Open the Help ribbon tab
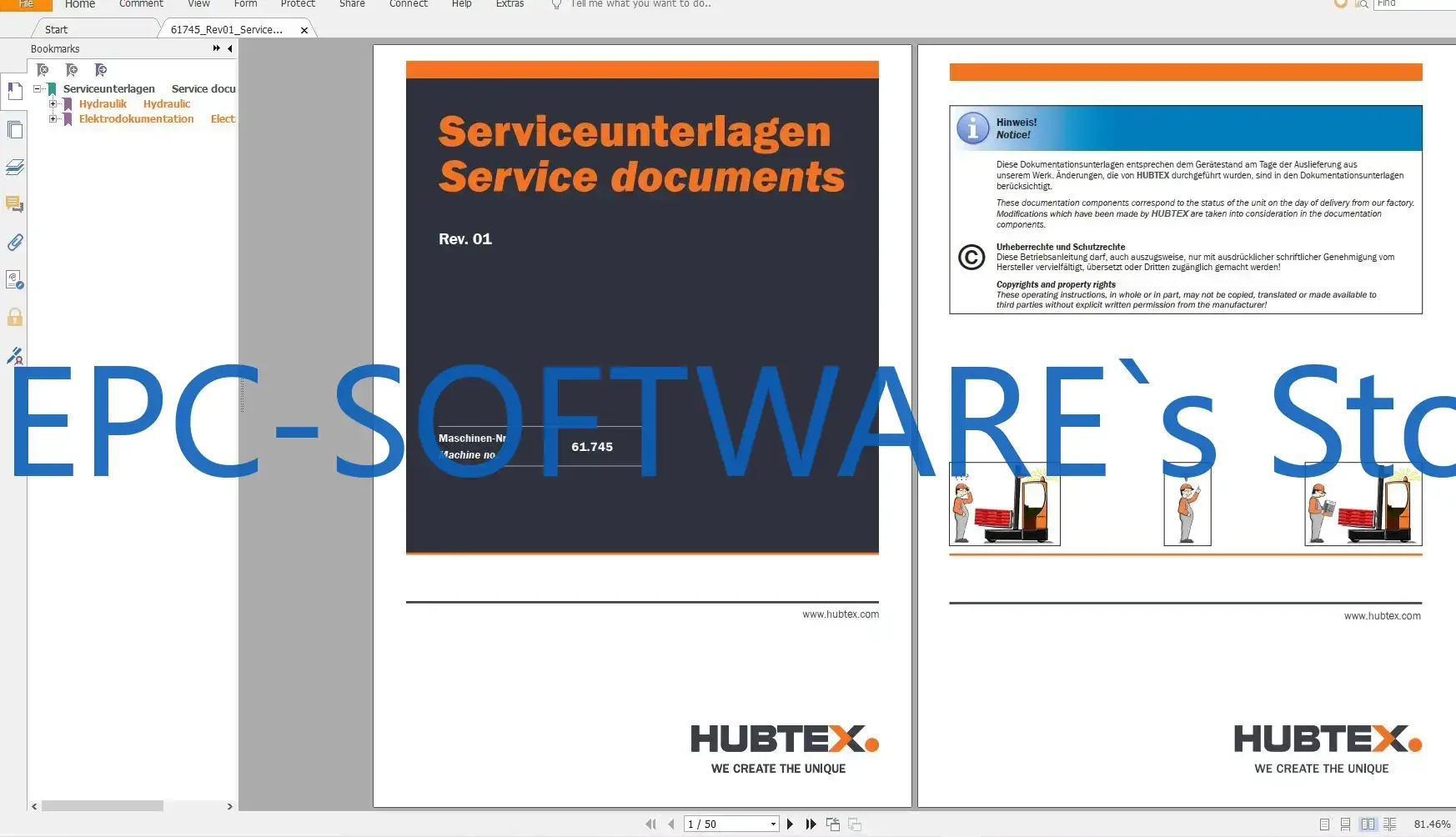This screenshot has height=837, width=1456. (x=461, y=4)
